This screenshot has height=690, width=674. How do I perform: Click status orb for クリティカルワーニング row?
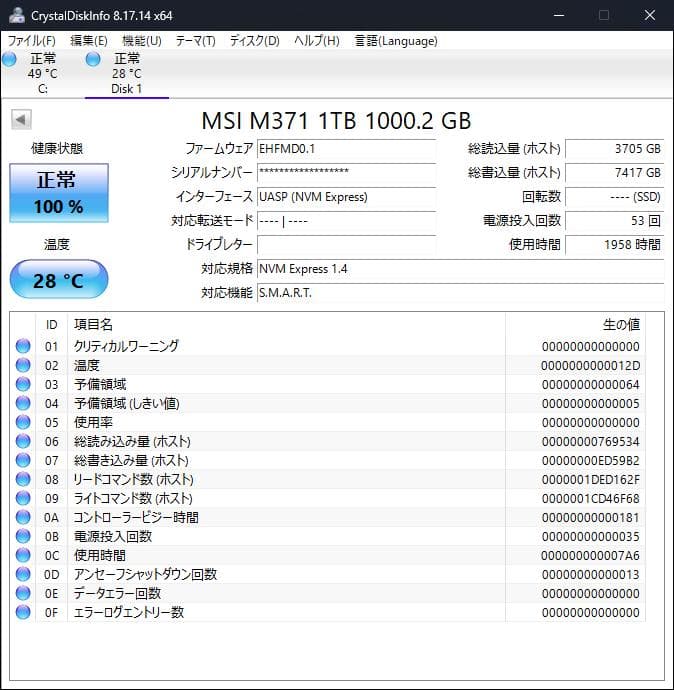pos(23,346)
